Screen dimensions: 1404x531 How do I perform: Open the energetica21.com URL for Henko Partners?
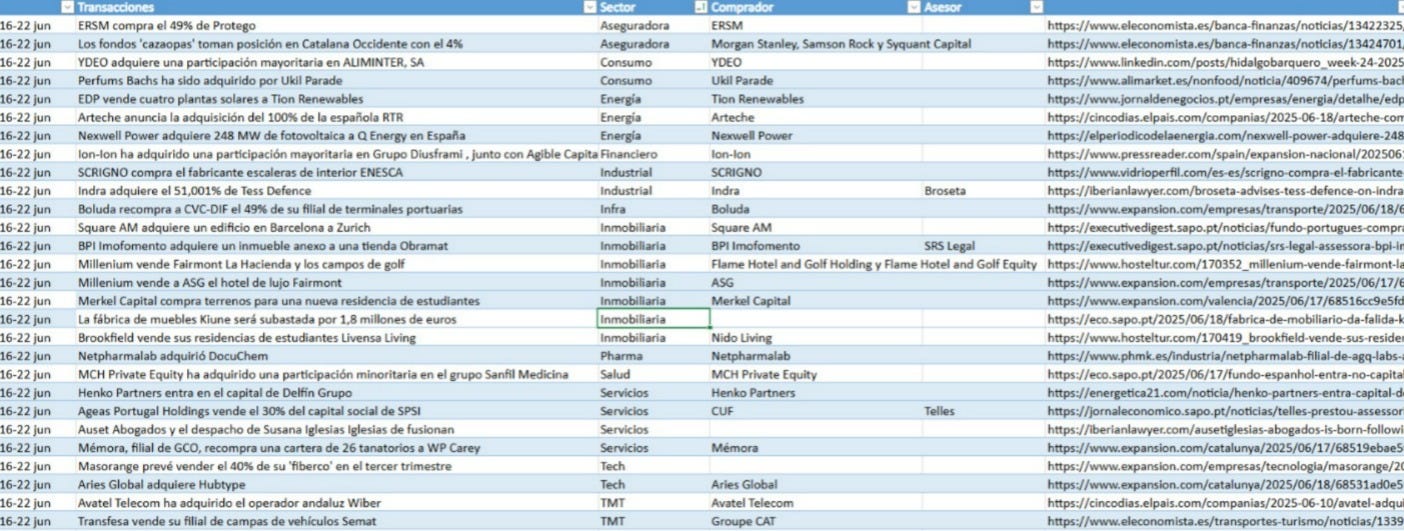1225,393
